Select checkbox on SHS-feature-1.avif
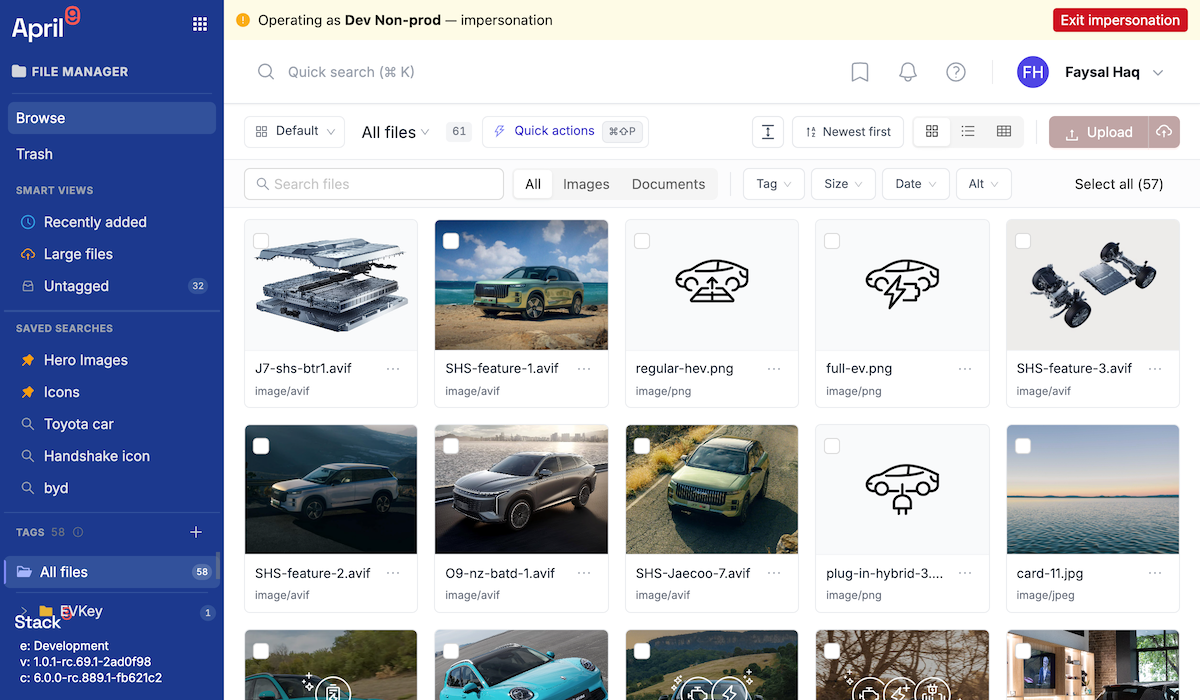This screenshot has height=700, width=1200. point(451,241)
